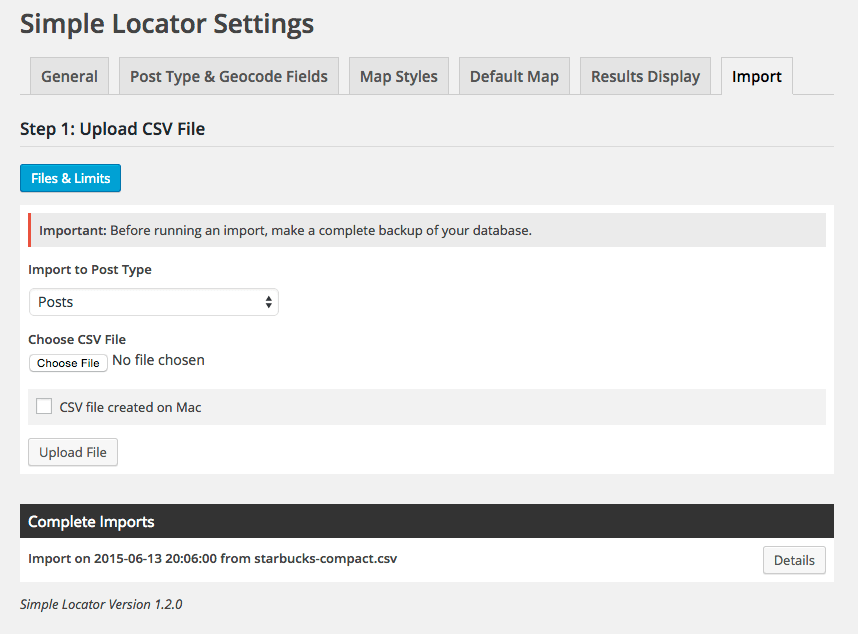Click the starbucks-compact.csv import entry text

(212, 559)
